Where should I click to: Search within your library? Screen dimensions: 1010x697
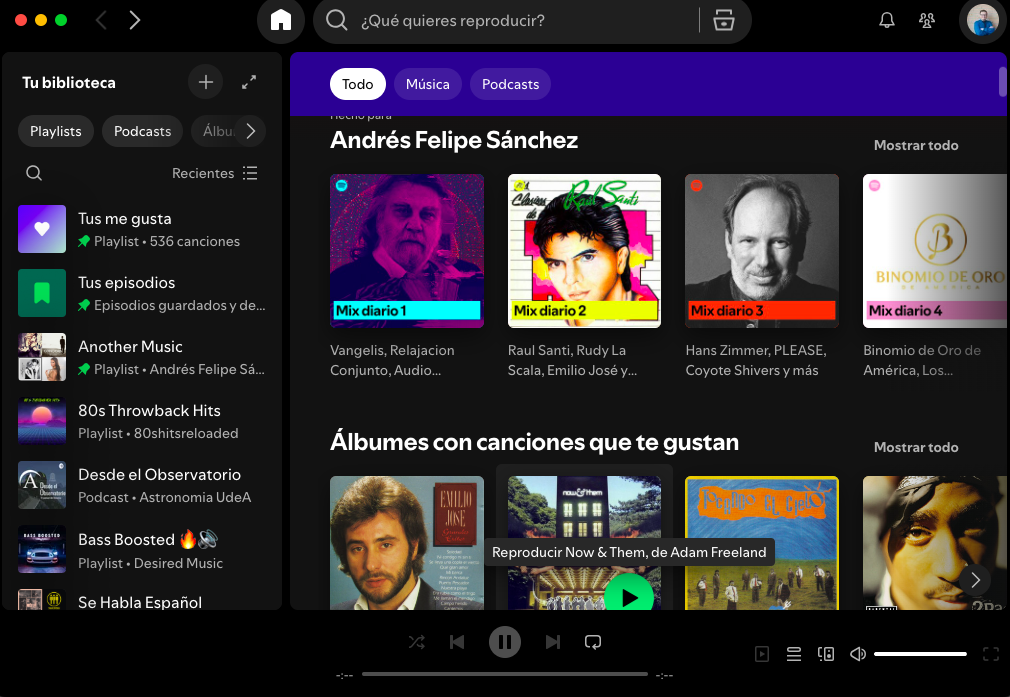pos(34,173)
